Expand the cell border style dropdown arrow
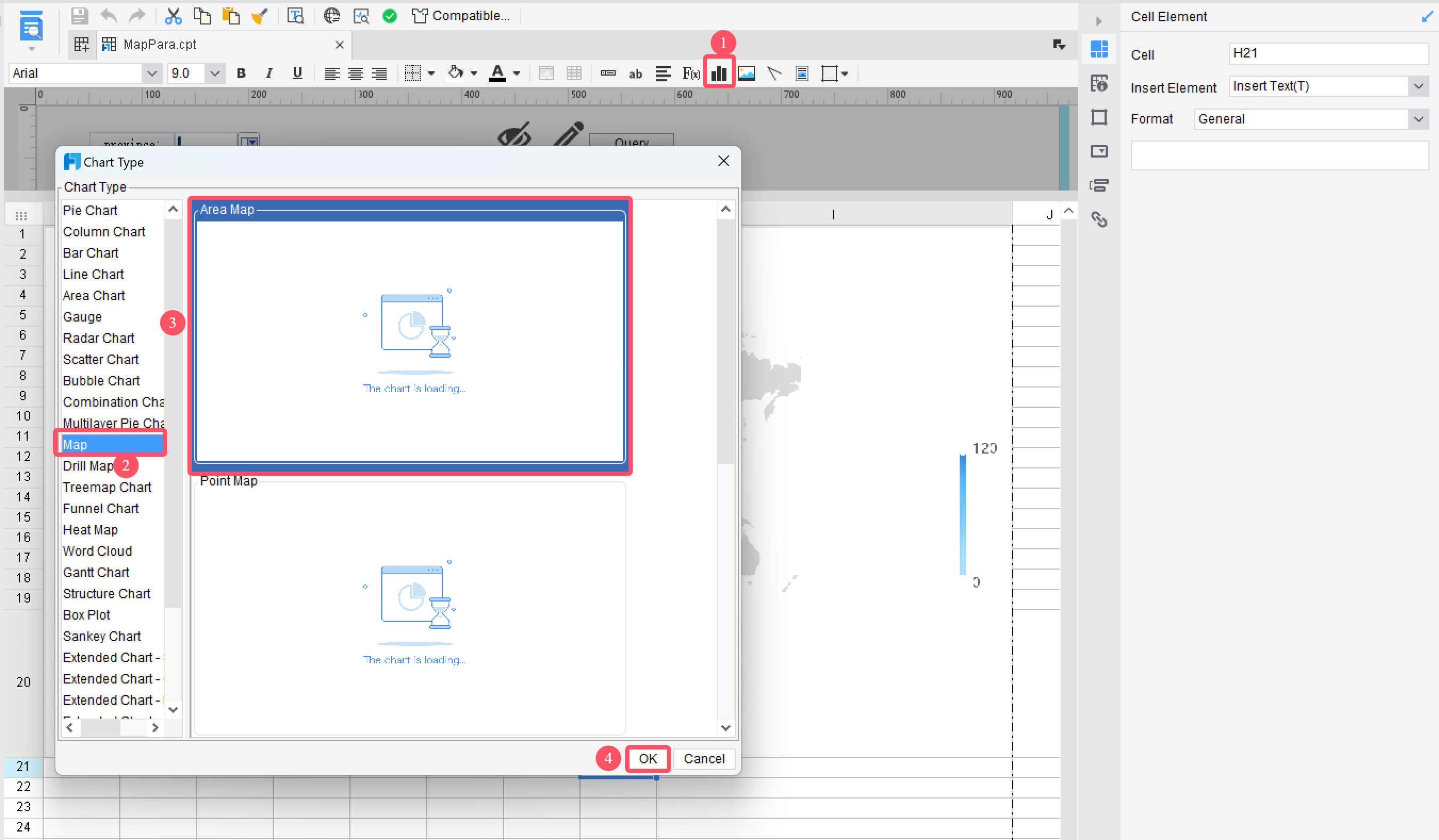 click(432, 73)
